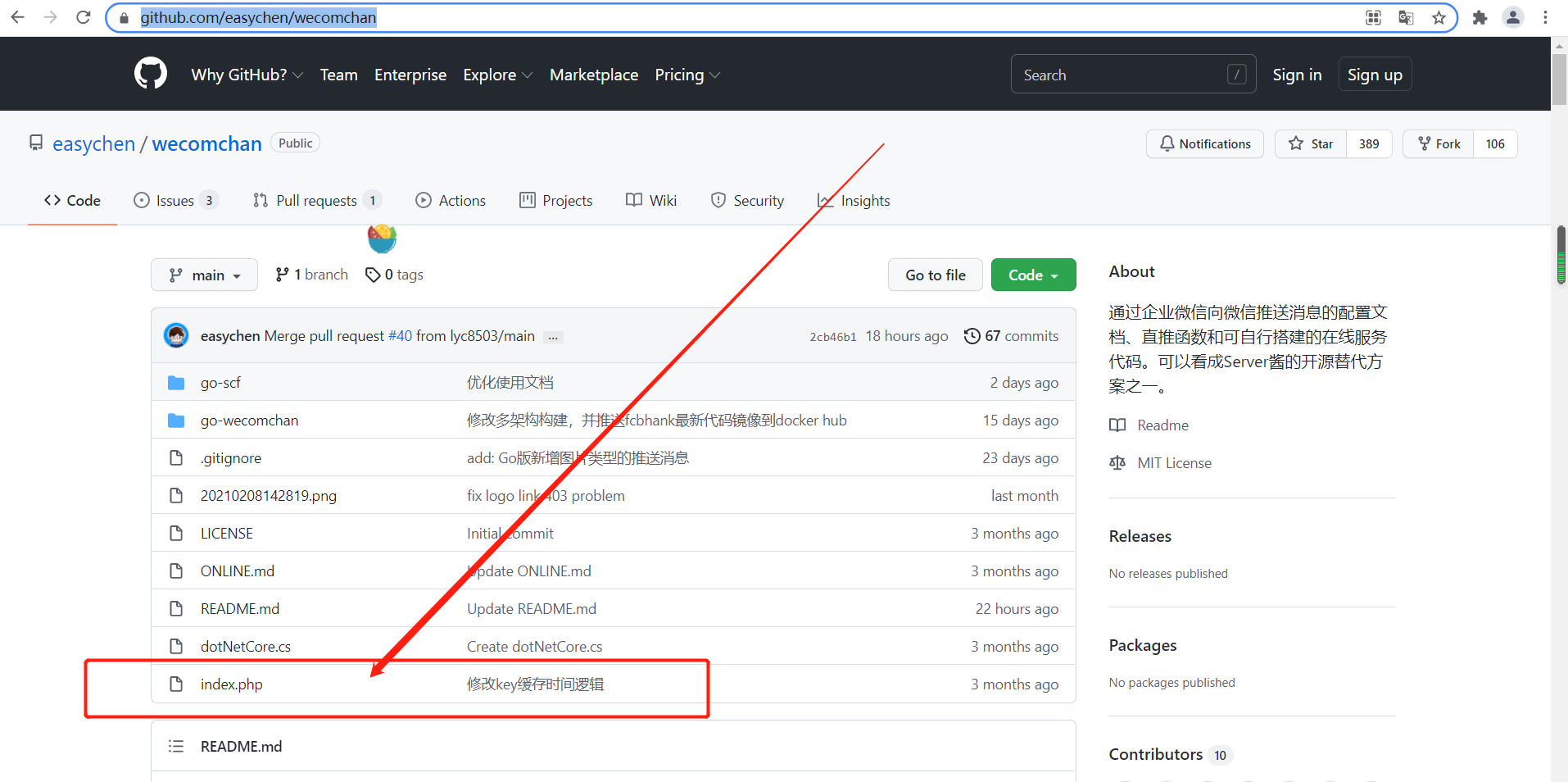Click the GitHub search box
The image size is (1568, 782).
click(x=1132, y=74)
